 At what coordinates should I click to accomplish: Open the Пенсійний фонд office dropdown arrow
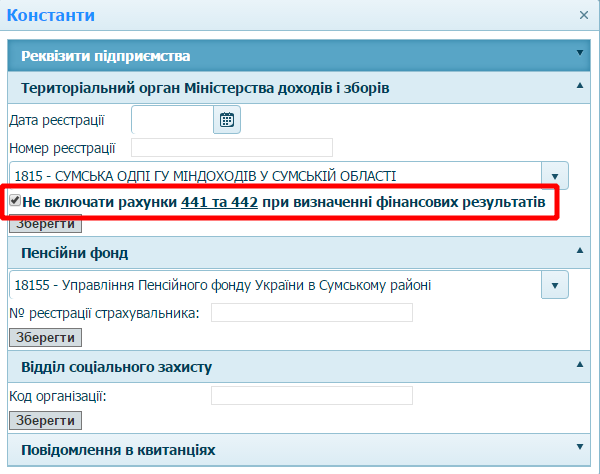[555, 285]
